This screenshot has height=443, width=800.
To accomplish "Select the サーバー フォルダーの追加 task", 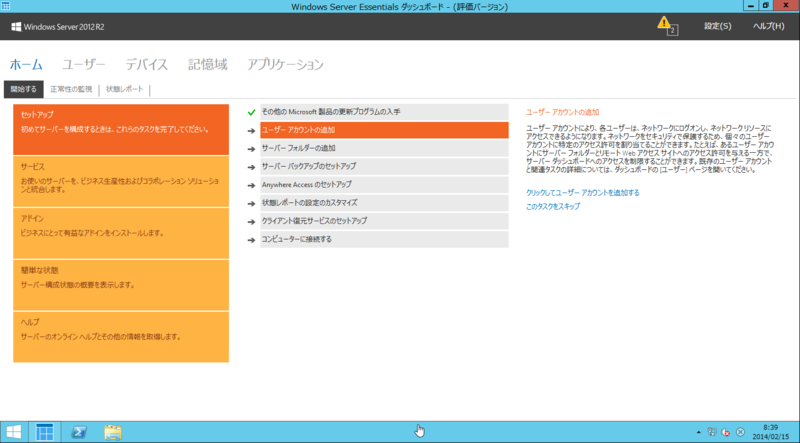I will (384, 149).
